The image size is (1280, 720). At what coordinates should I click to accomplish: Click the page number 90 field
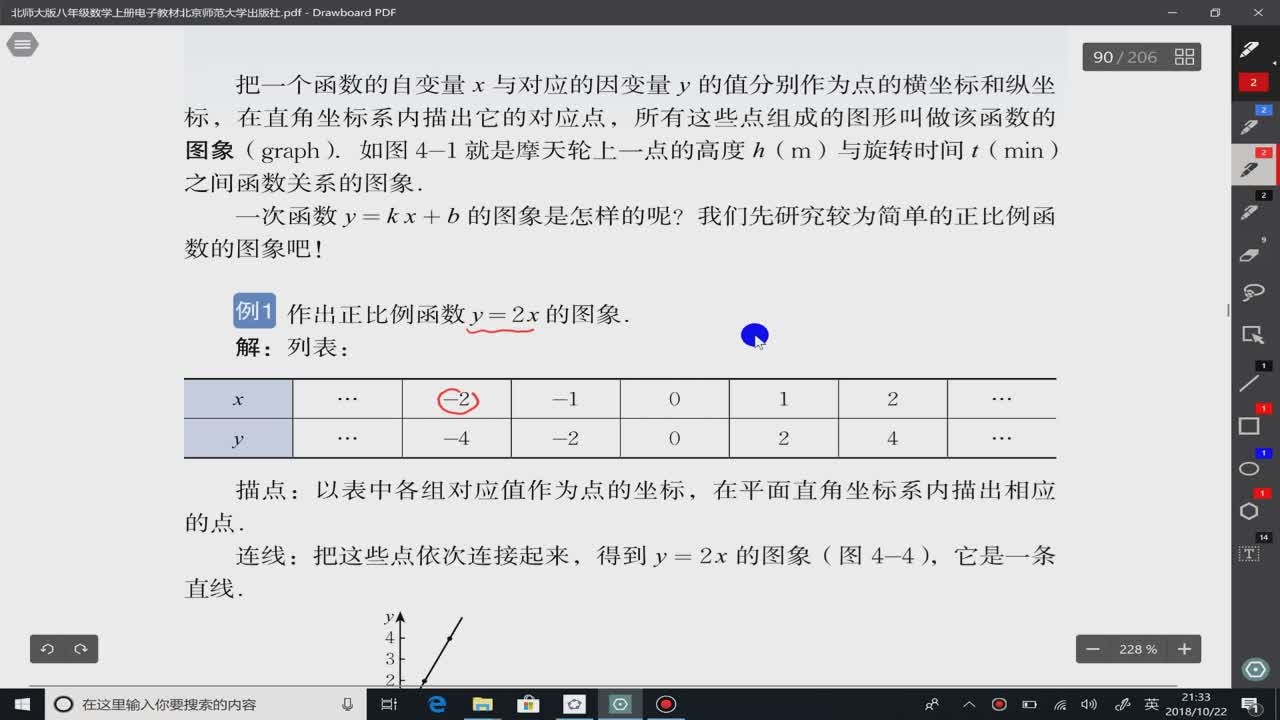1103,57
